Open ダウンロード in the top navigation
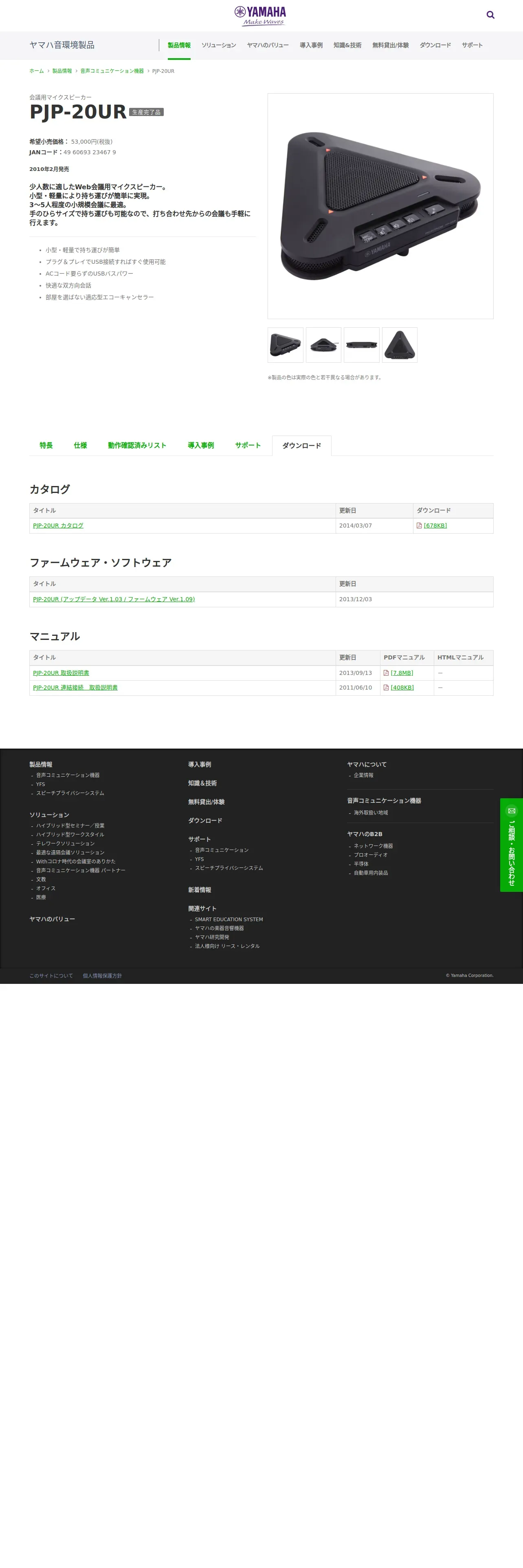Screen dimensions: 523x1568 click(435, 45)
